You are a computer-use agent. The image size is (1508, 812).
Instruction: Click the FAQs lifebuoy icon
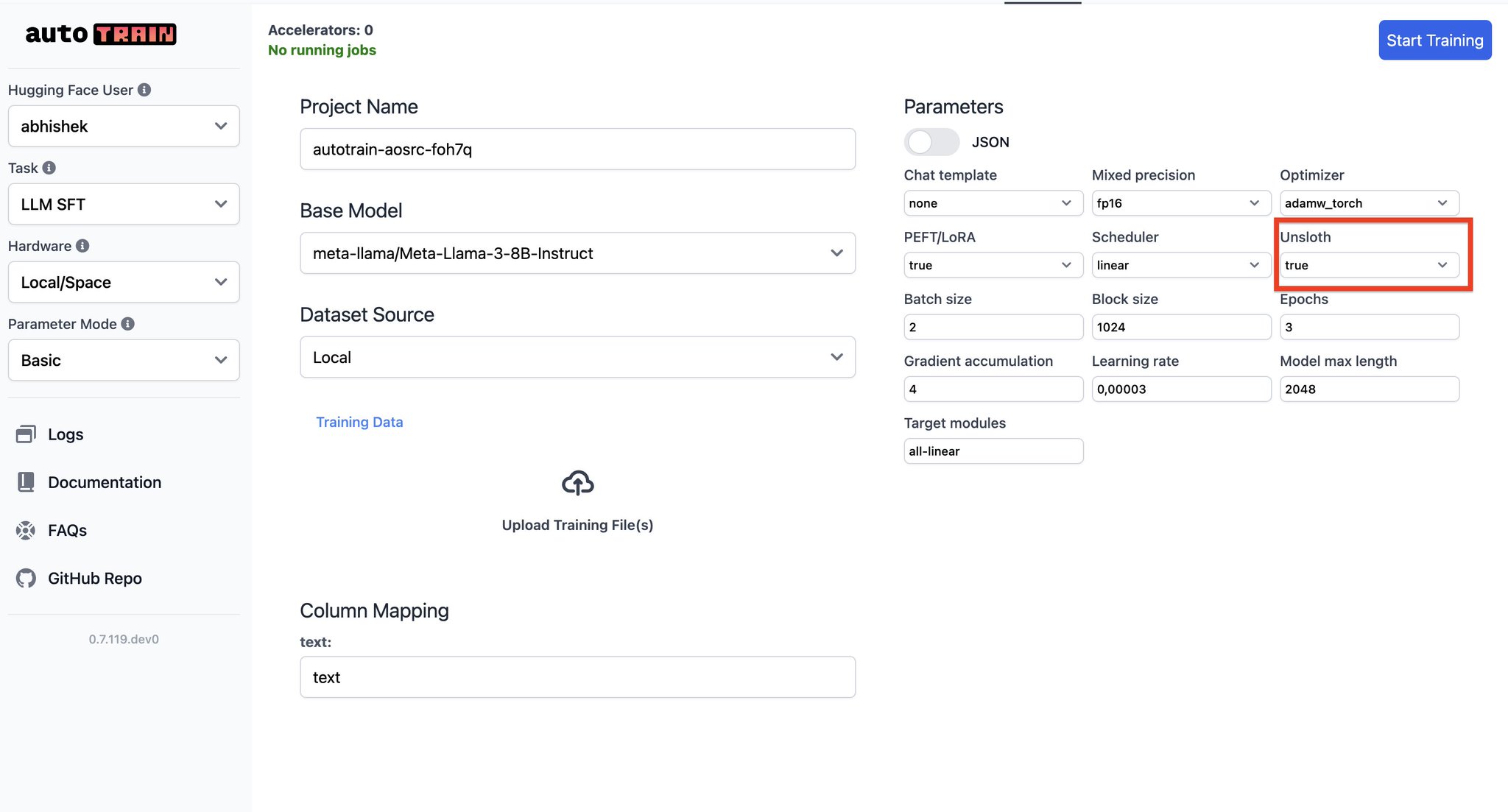(x=26, y=530)
